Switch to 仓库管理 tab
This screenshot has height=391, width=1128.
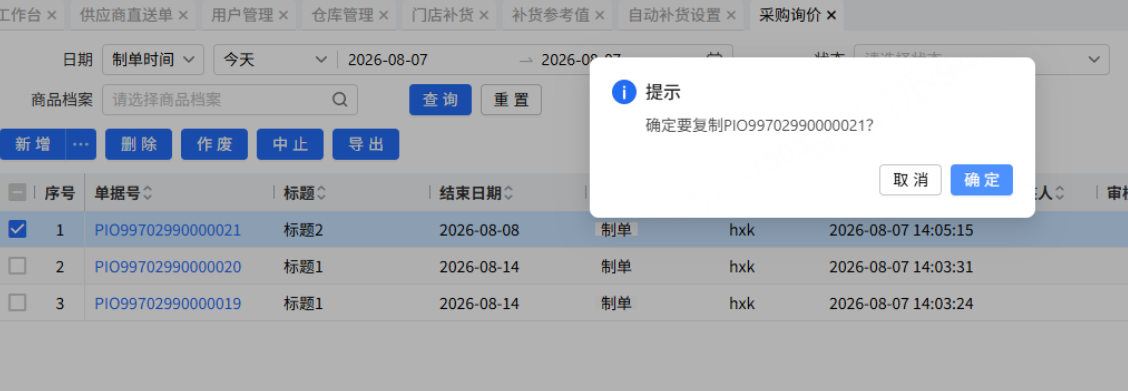click(342, 15)
